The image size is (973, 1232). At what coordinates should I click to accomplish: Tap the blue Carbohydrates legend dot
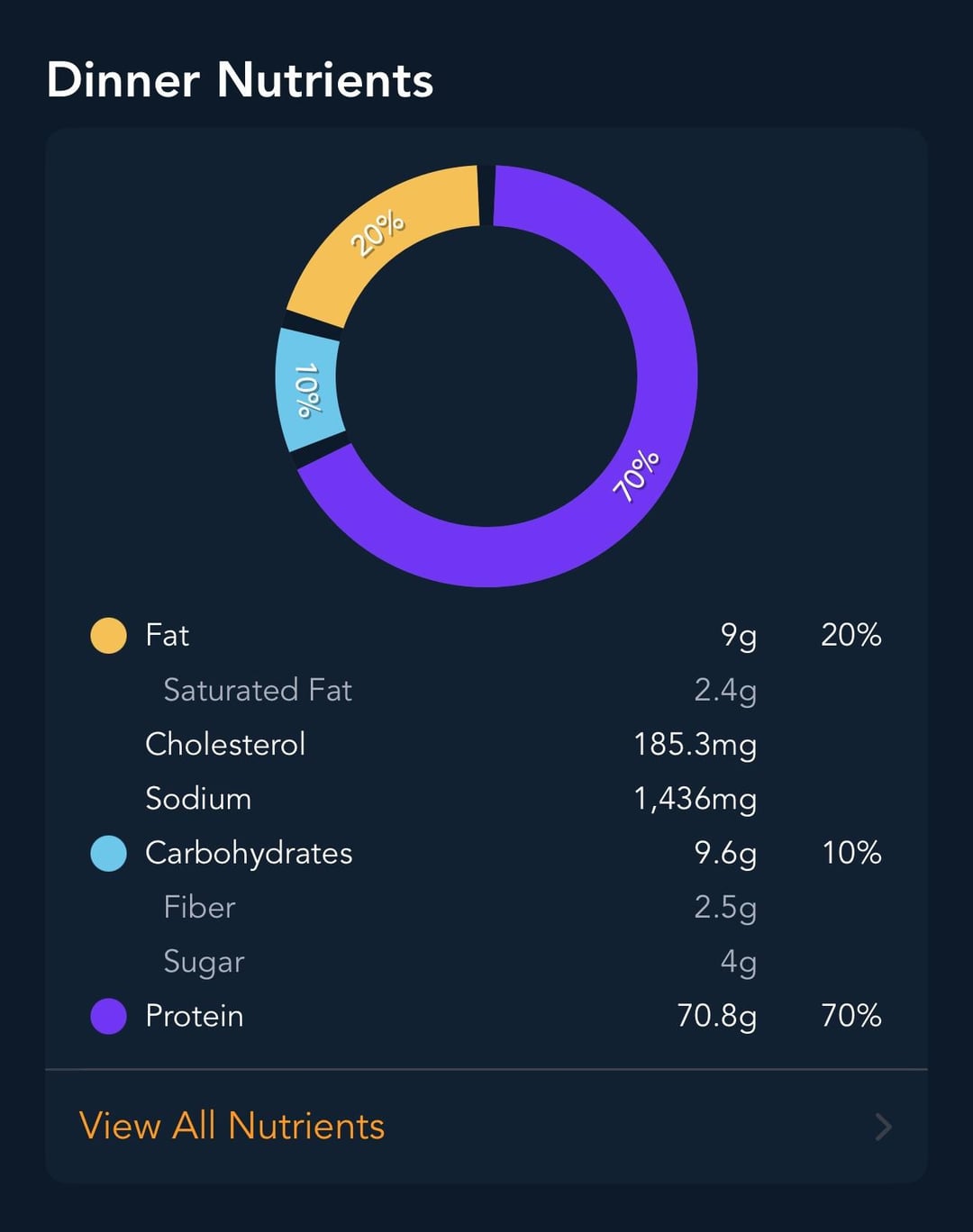109,853
